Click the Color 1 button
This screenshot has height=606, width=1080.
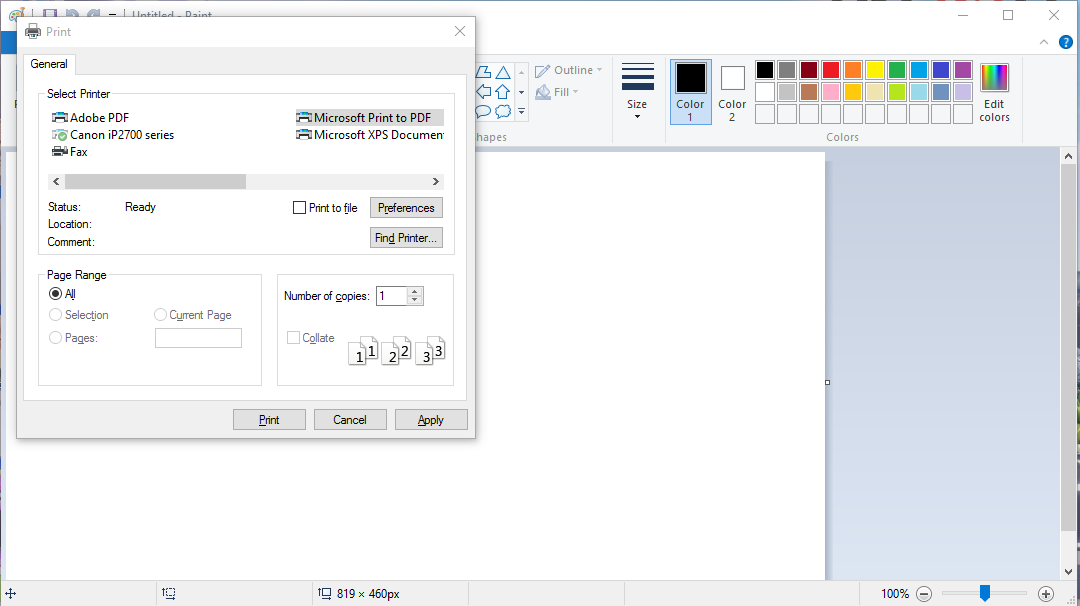[690, 92]
